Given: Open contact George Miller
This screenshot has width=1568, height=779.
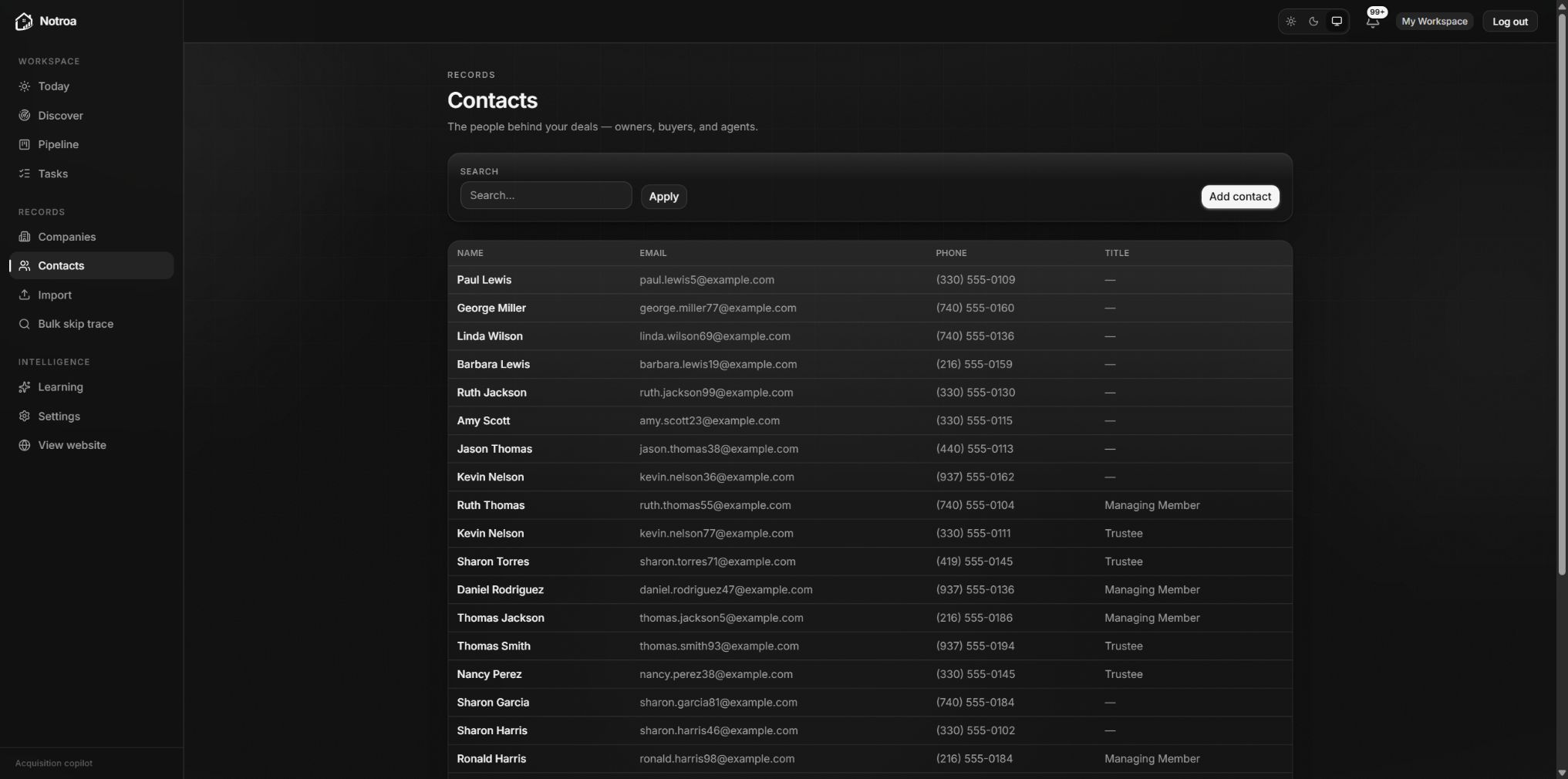Looking at the screenshot, I should 491,308.
